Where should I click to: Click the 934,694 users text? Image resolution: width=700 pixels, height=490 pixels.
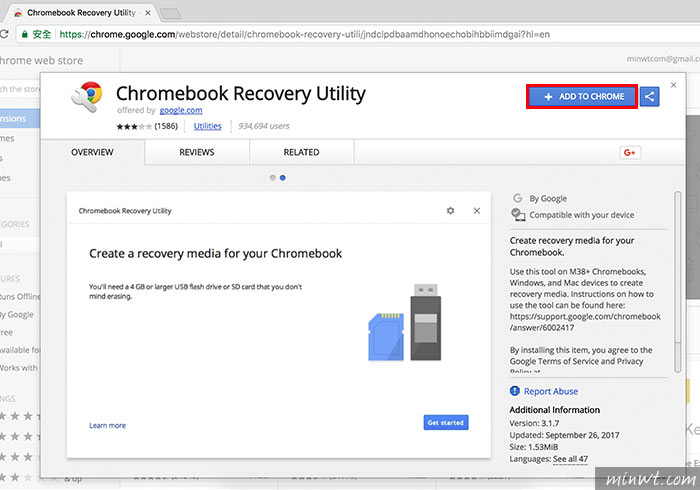click(264, 126)
